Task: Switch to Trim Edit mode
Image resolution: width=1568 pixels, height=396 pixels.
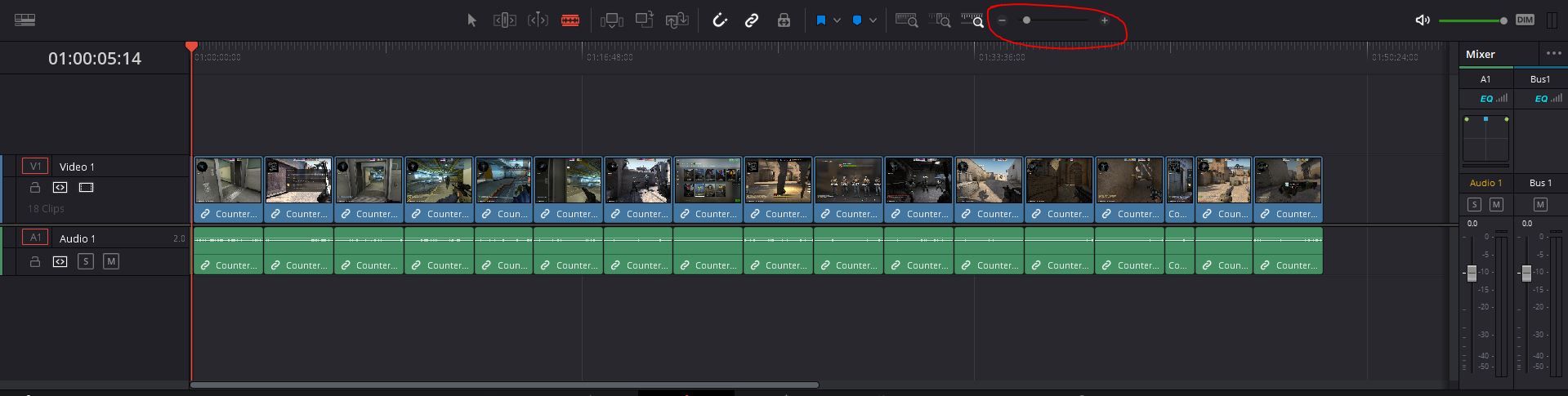Action: pos(504,20)
